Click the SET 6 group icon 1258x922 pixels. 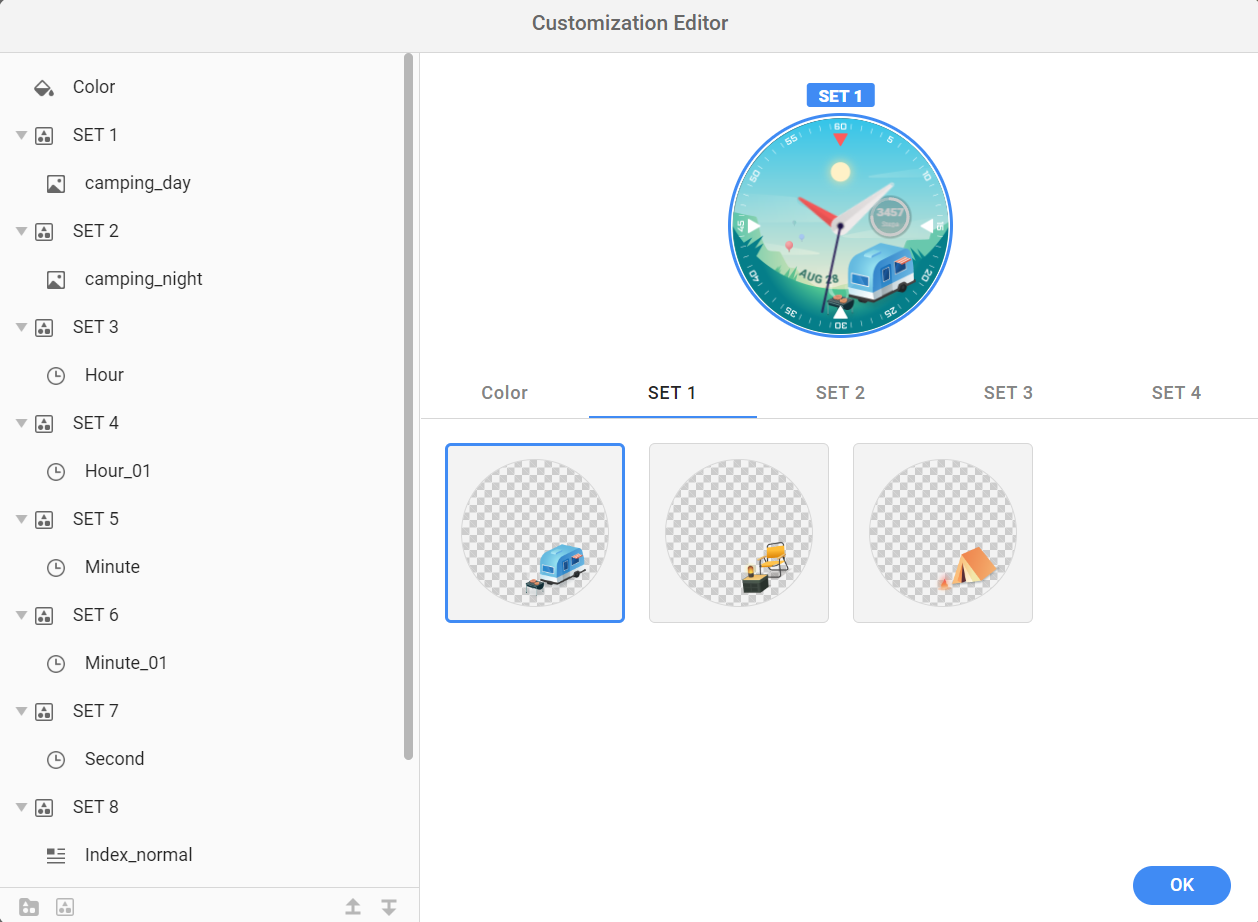click(x=44, y=615)
